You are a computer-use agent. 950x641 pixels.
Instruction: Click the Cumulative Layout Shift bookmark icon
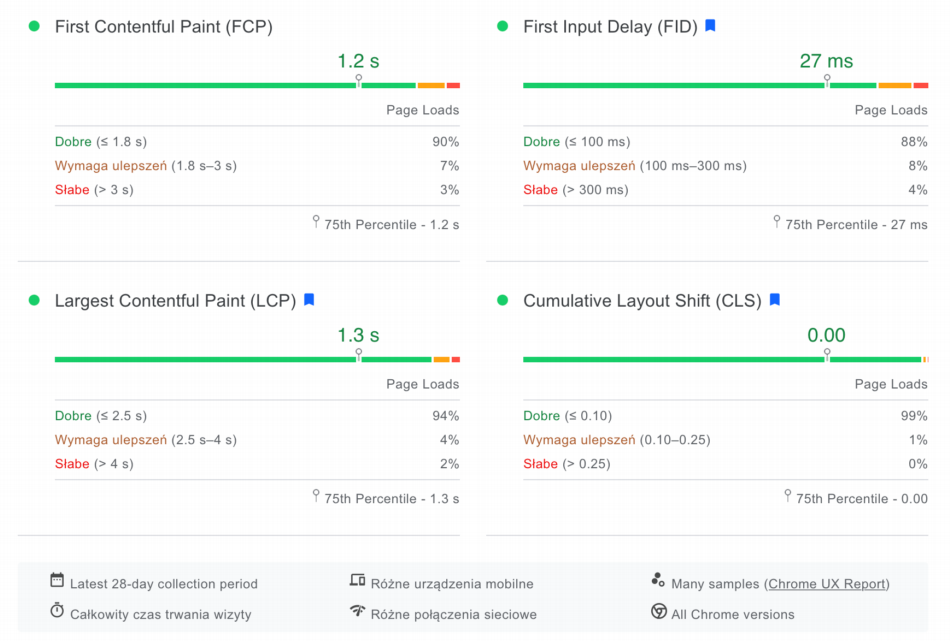pyautogui.click(x=774, y=300)
